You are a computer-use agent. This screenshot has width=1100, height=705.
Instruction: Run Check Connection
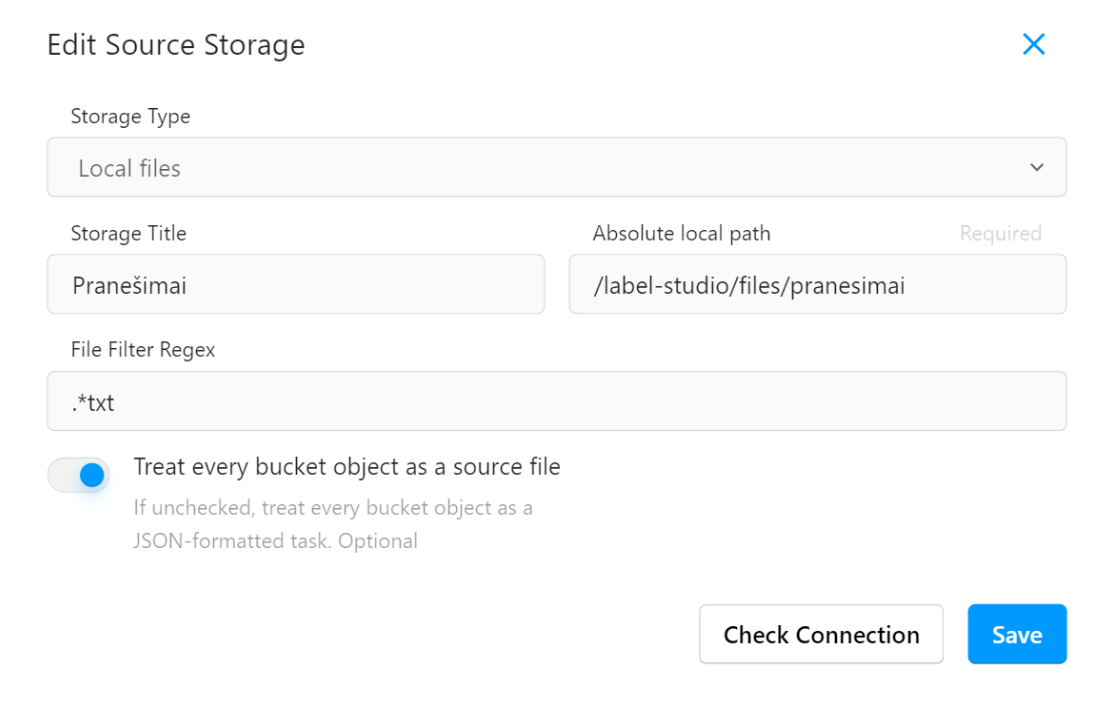point(821,634)
